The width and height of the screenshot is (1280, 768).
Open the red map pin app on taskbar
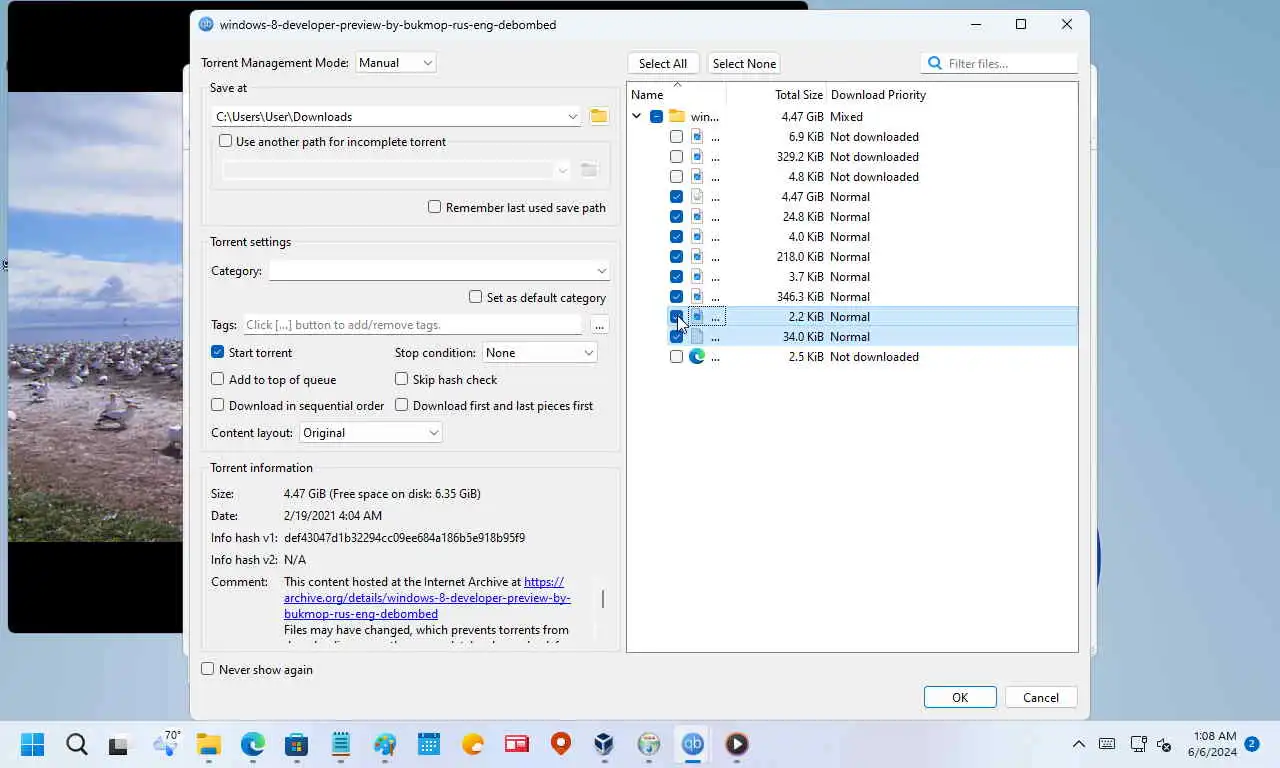561,744
